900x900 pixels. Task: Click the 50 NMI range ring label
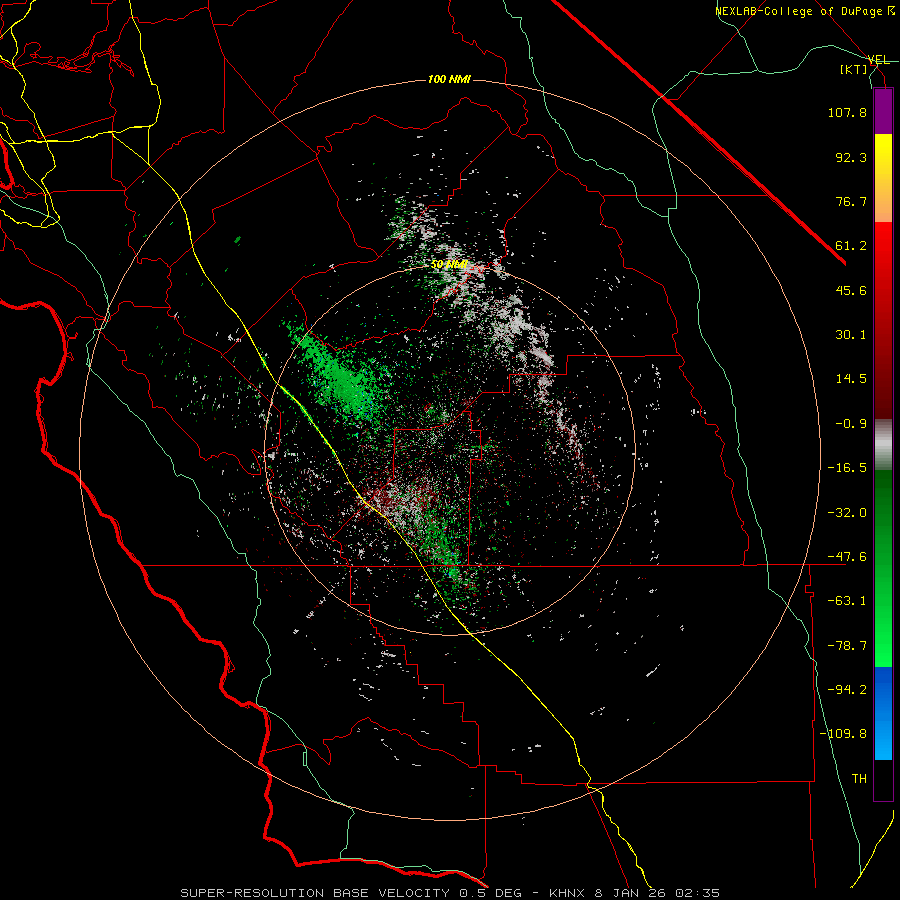[x=449, y=265]
